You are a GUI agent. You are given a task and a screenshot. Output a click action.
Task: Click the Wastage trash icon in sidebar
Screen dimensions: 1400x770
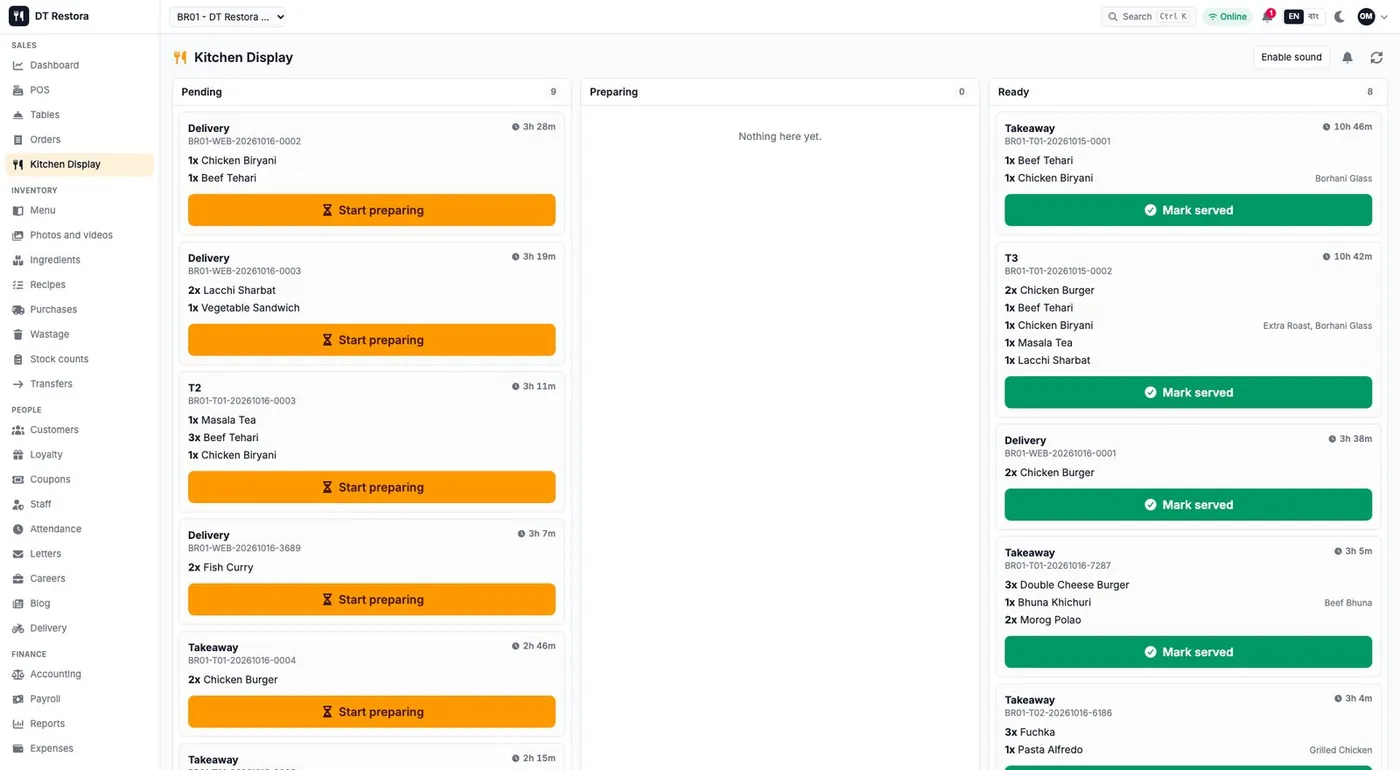click(x=18, y=334)
